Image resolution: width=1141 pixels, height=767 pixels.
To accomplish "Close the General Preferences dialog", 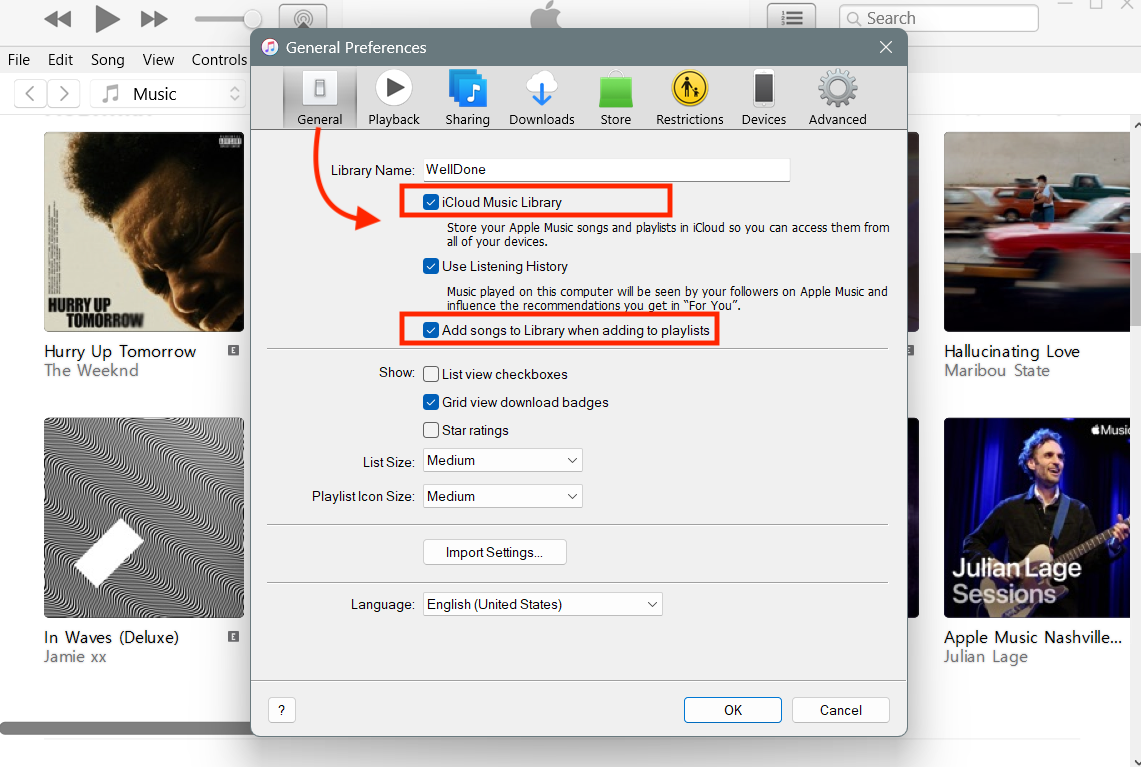I will (886, 47).
